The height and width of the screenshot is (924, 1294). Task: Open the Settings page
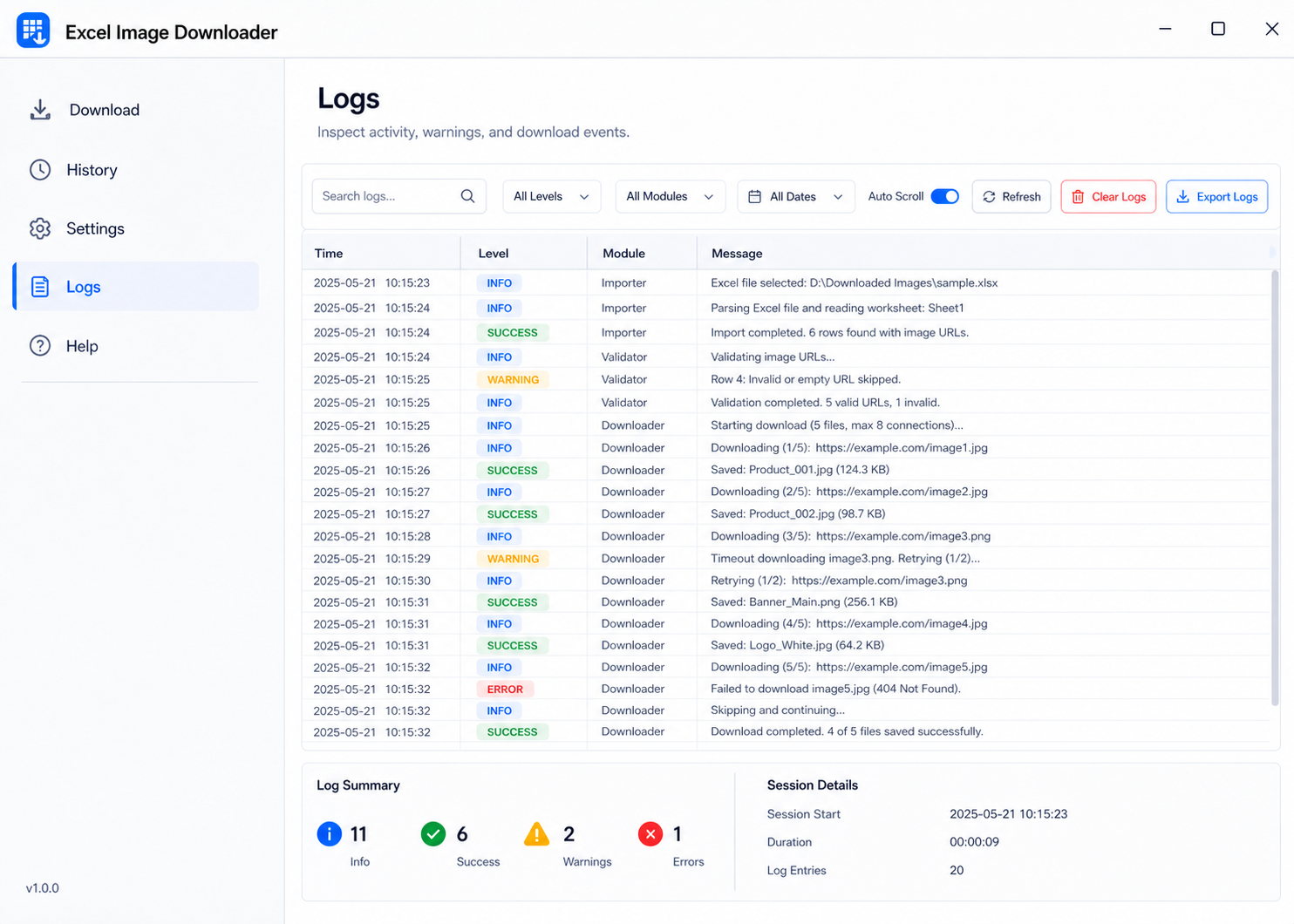(x=136, y=228)
